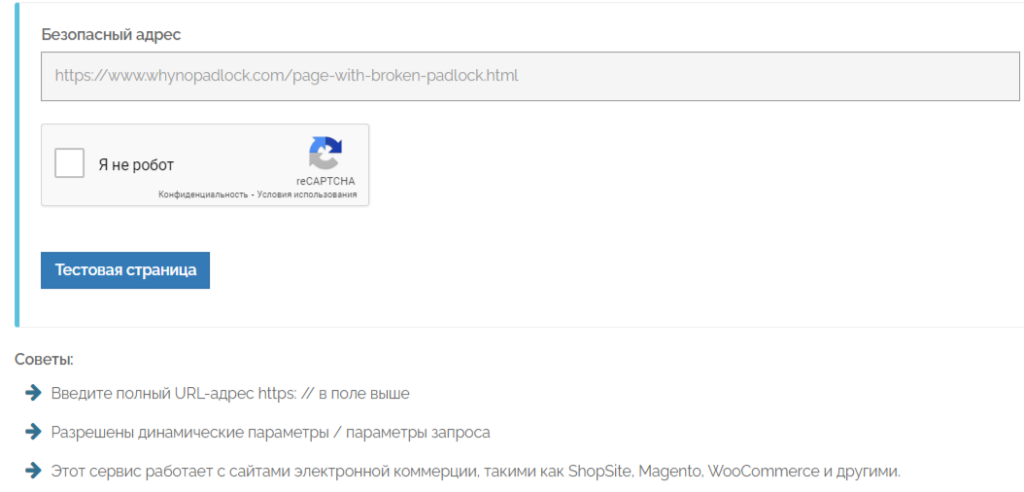Screen dimensions: 1024x492
Task: Click the Я не робот label text
Action: 136,165
